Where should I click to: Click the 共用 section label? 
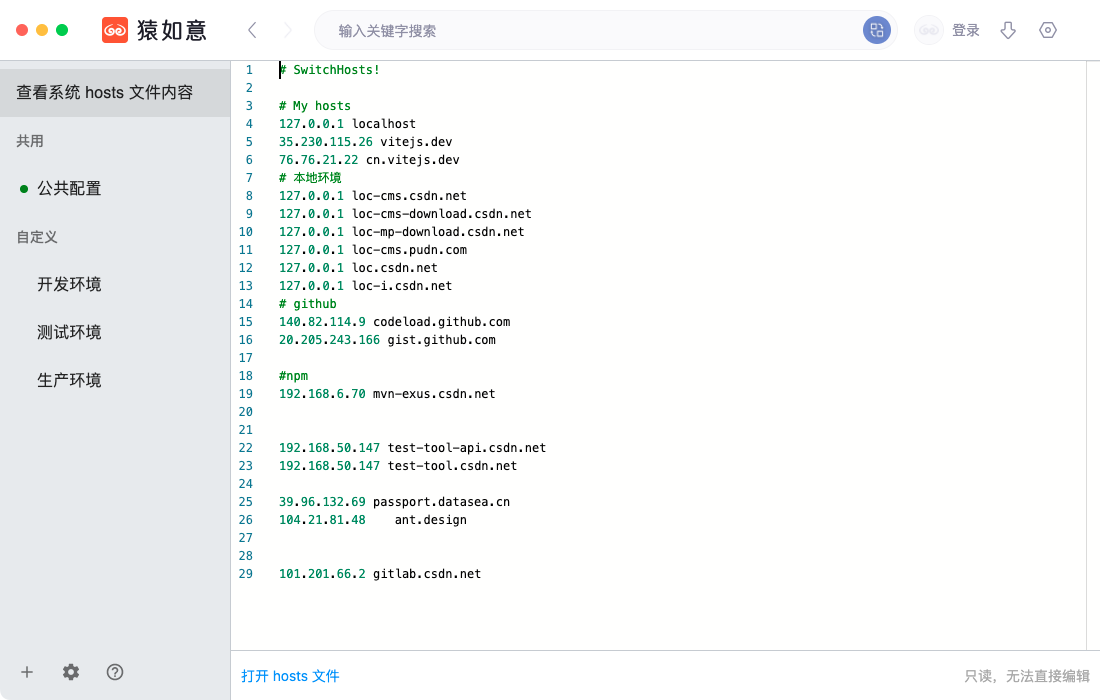tap(30, 141)
